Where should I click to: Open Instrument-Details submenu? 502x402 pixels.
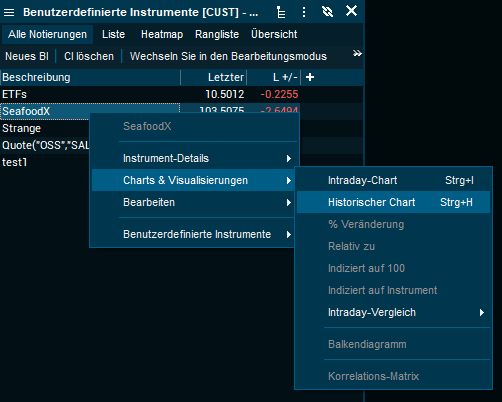coord(193,158)
